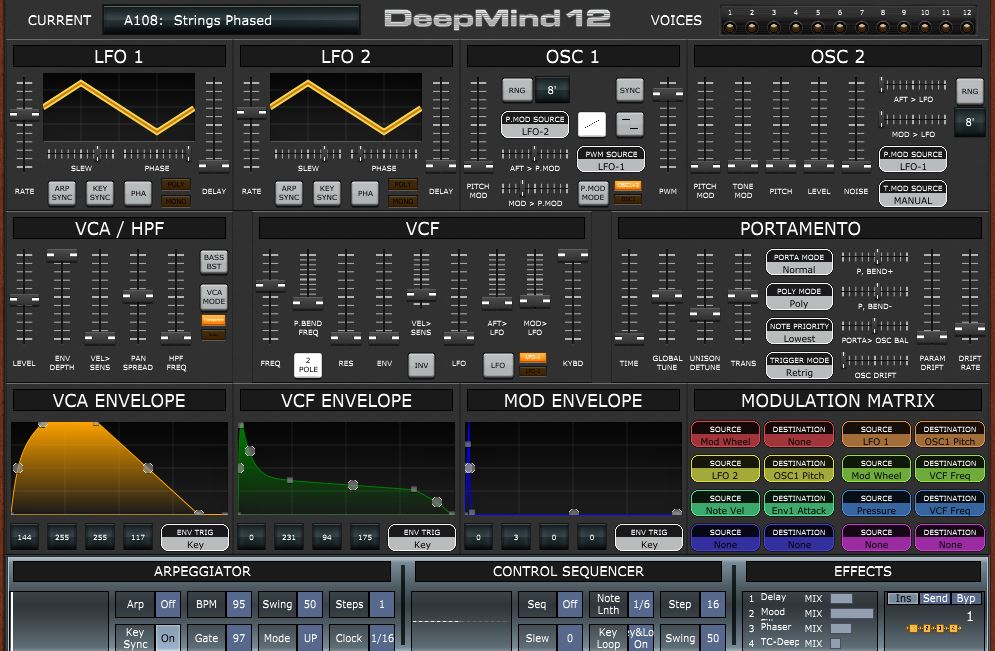Image resolution: width=995 pixels, height=651 pixels.
Task: Click the OSC 1 PWM slider handle
Action: tap(668, 94)
